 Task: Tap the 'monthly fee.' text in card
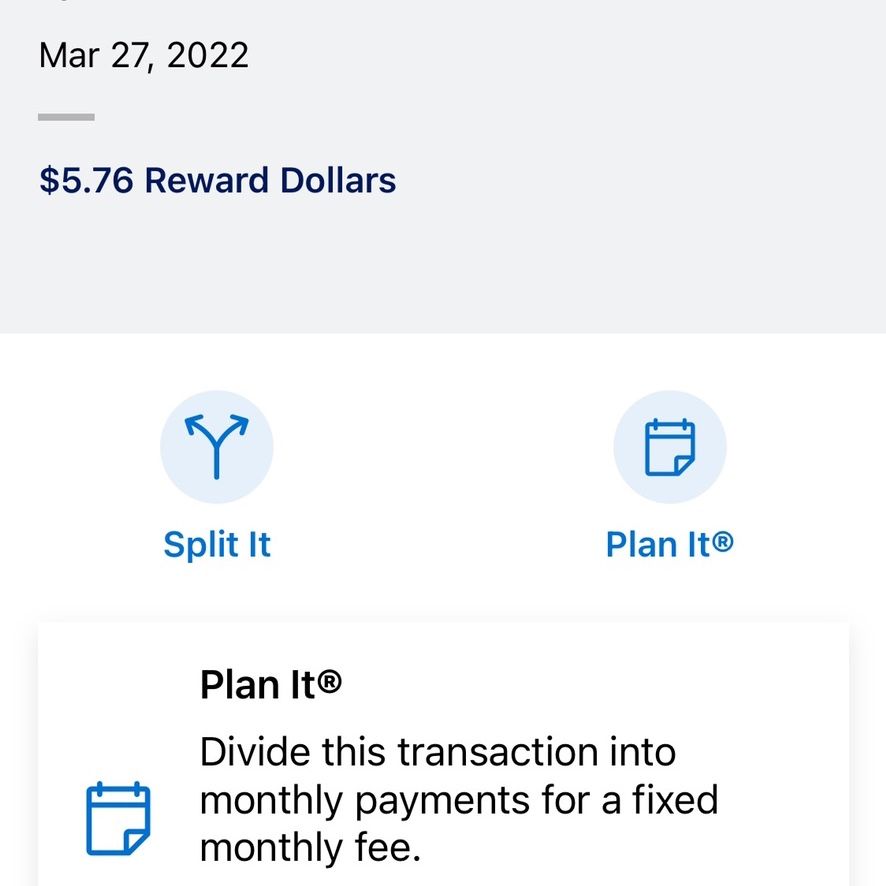click(311, 848)
